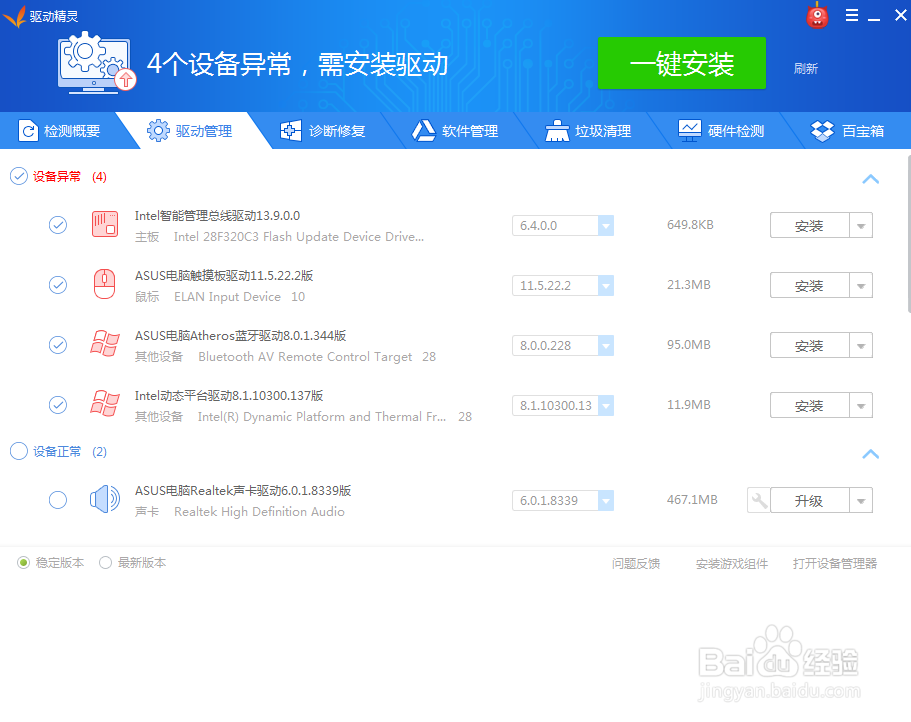This screenshot has width=911, height=722.
Task: Click the vertical scrollbar on right edge
Action: (908, 234)
